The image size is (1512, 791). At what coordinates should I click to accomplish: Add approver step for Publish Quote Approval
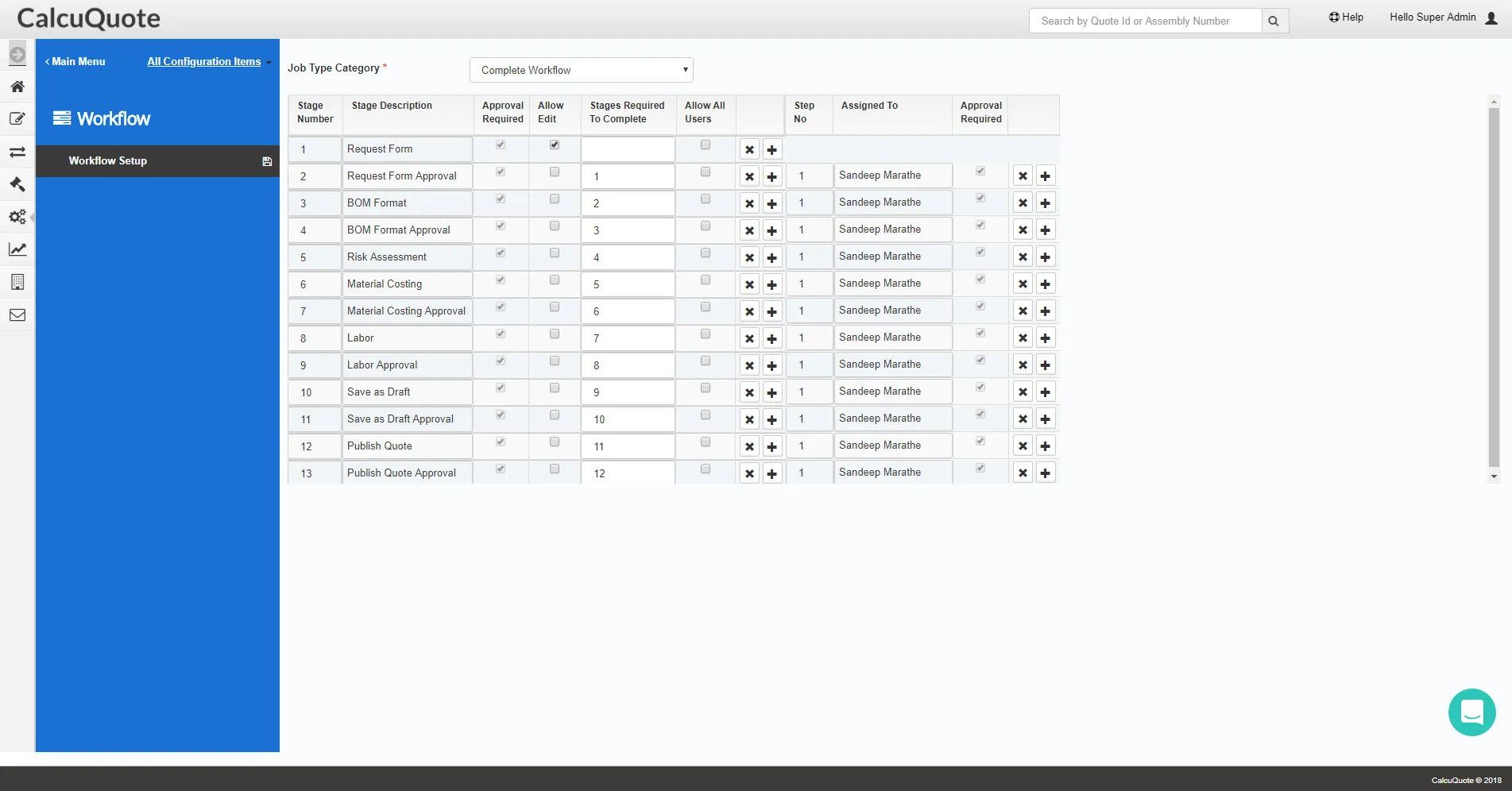(x=1045, y=473)
